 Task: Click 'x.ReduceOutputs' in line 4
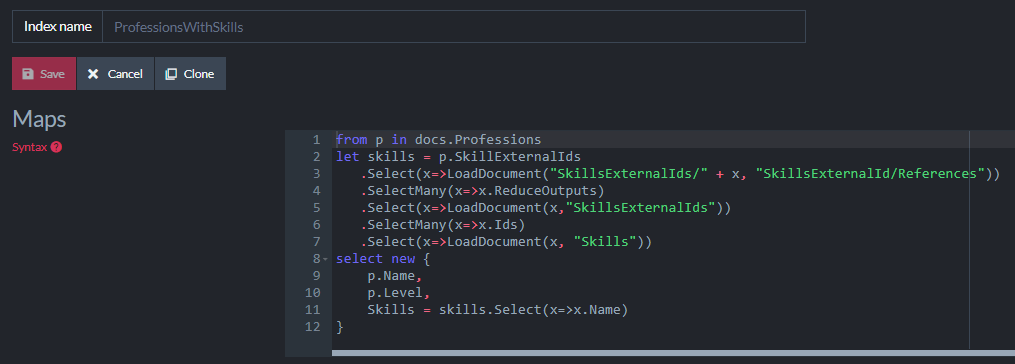[x=545, y=190]
